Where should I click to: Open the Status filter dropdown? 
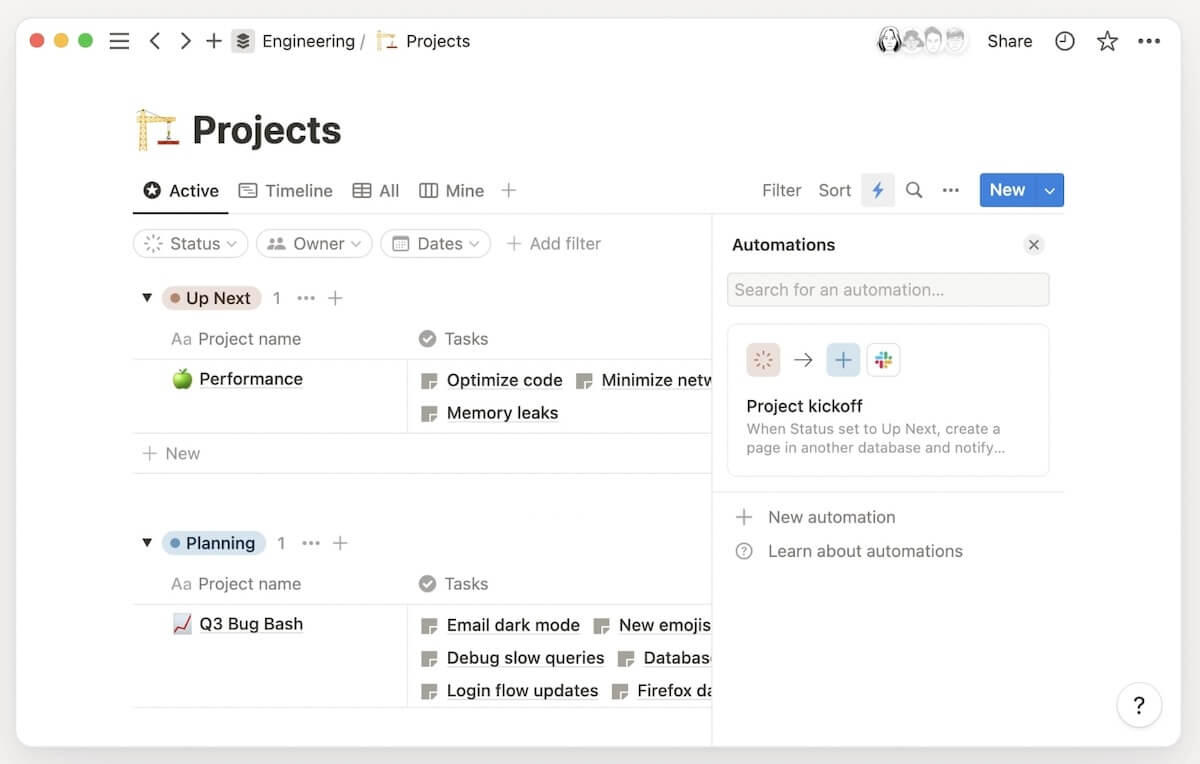click(x=190, y=243)
